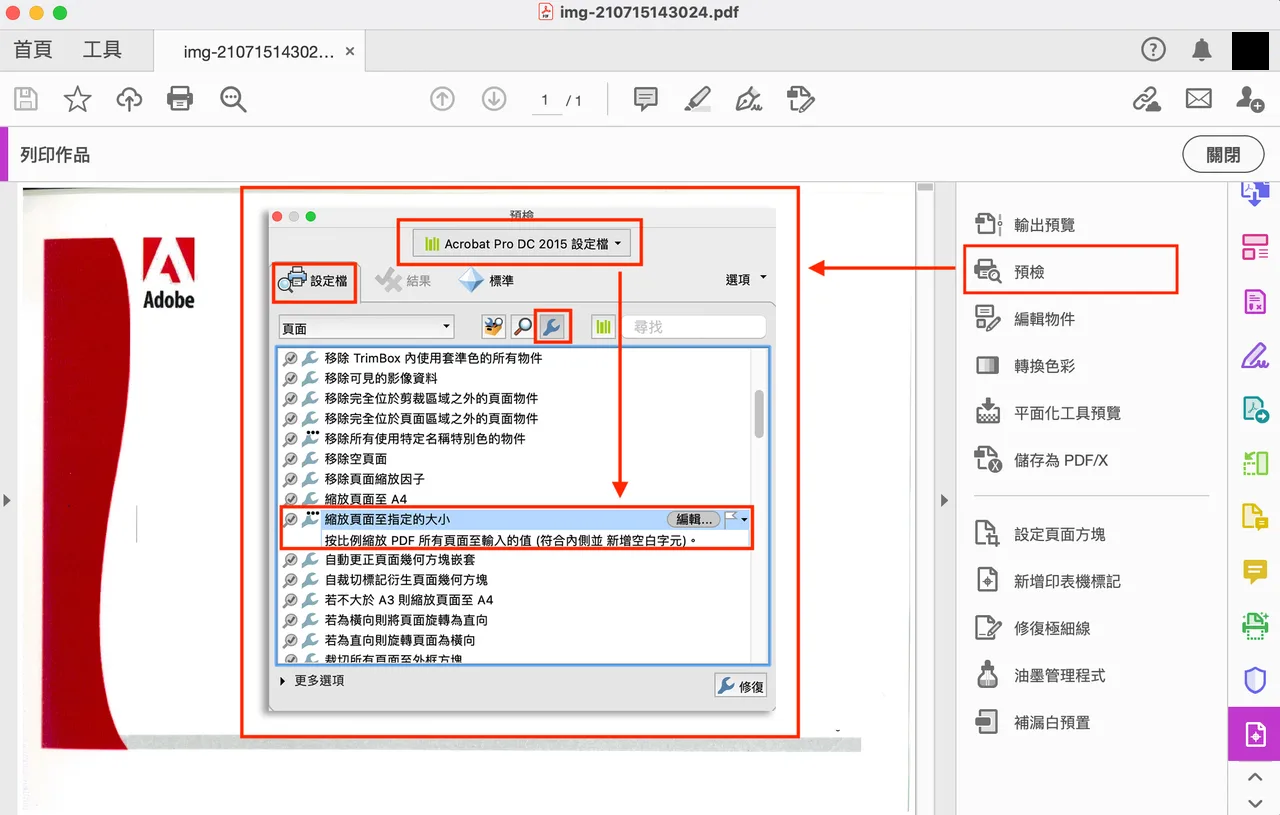Bookmark the file with the star icon
The image size is (1280, 815).
click(x=78, y=99)
